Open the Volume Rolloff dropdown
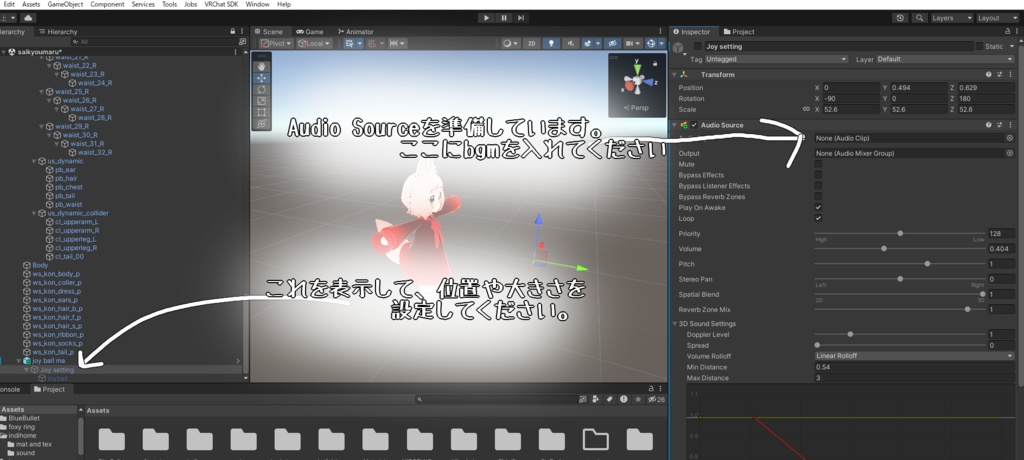1024x460 pixels. click(x=914, y=356)
